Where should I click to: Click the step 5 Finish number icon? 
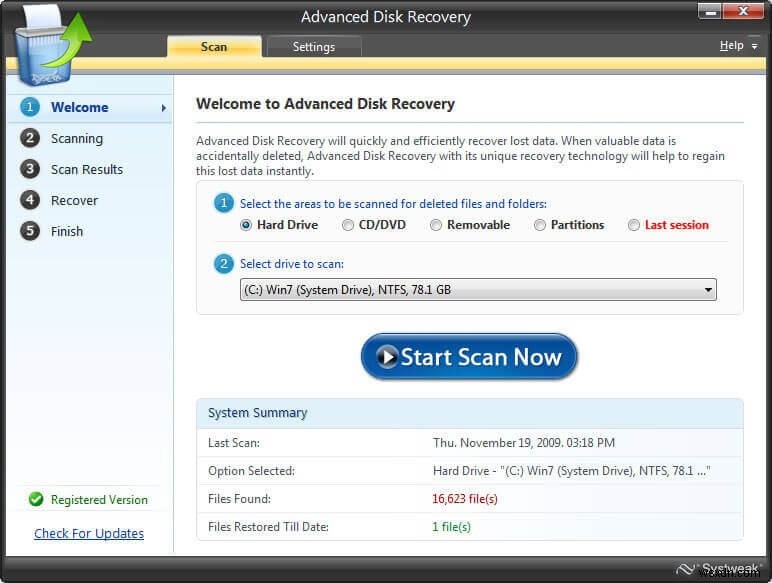(30, 231)
